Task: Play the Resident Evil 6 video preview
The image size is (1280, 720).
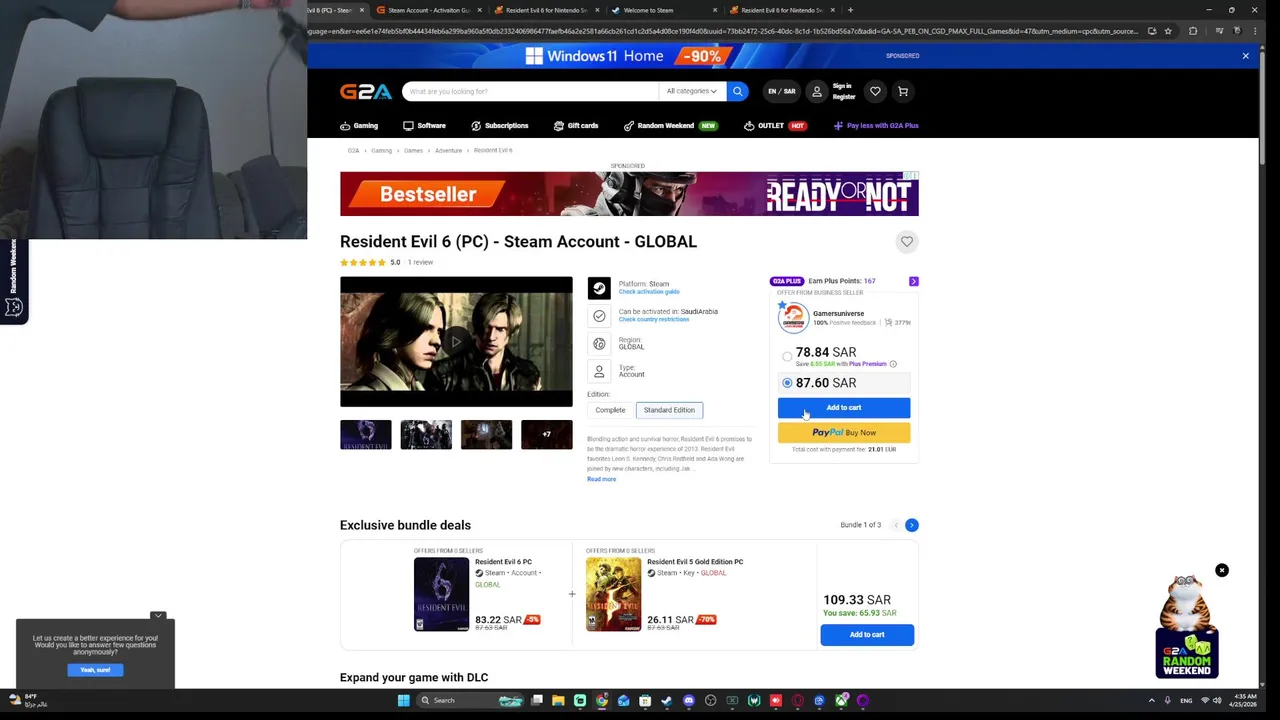Action: (x=456, y=342)
